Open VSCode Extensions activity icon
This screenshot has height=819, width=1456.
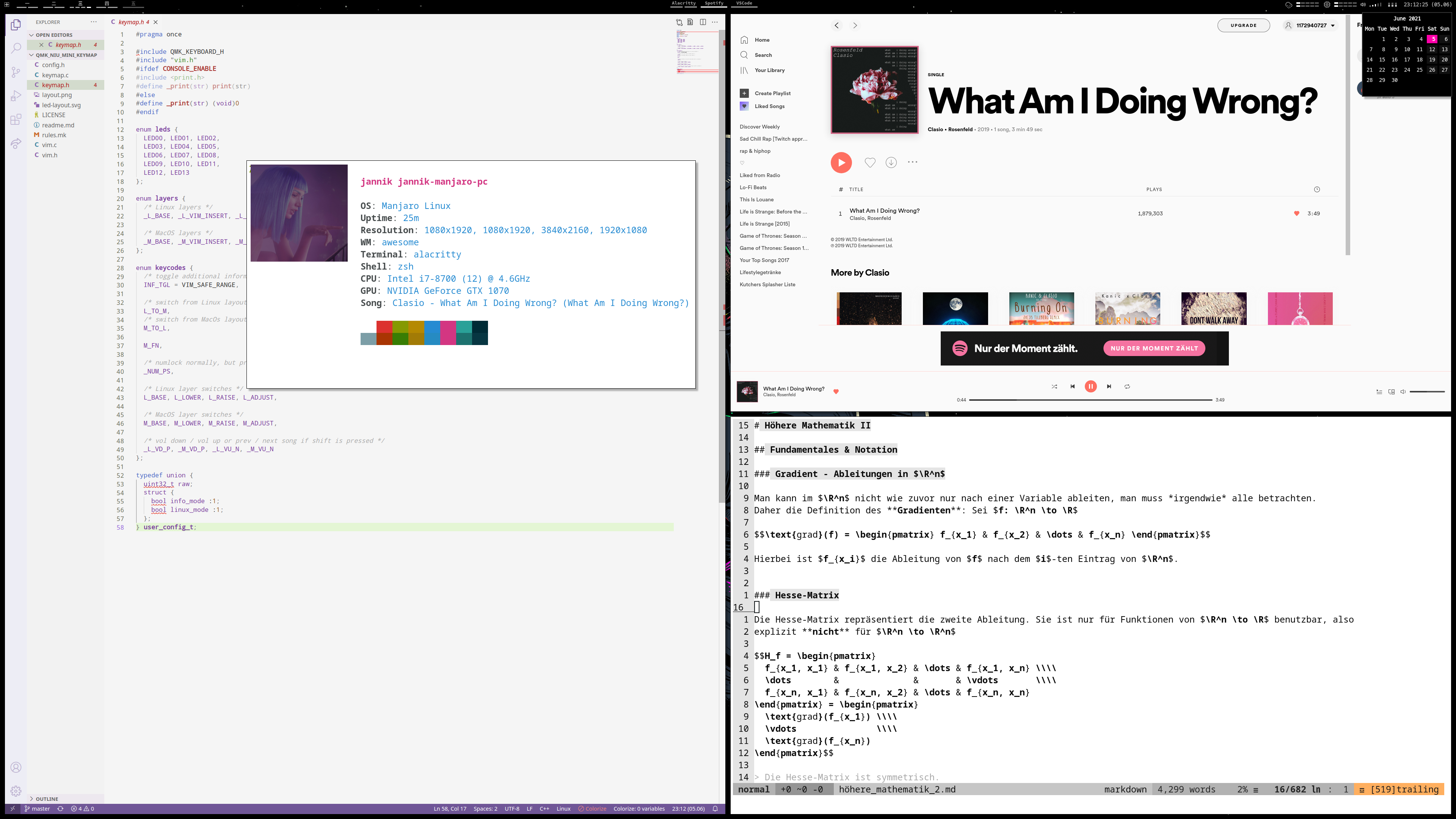pos(16,120)
